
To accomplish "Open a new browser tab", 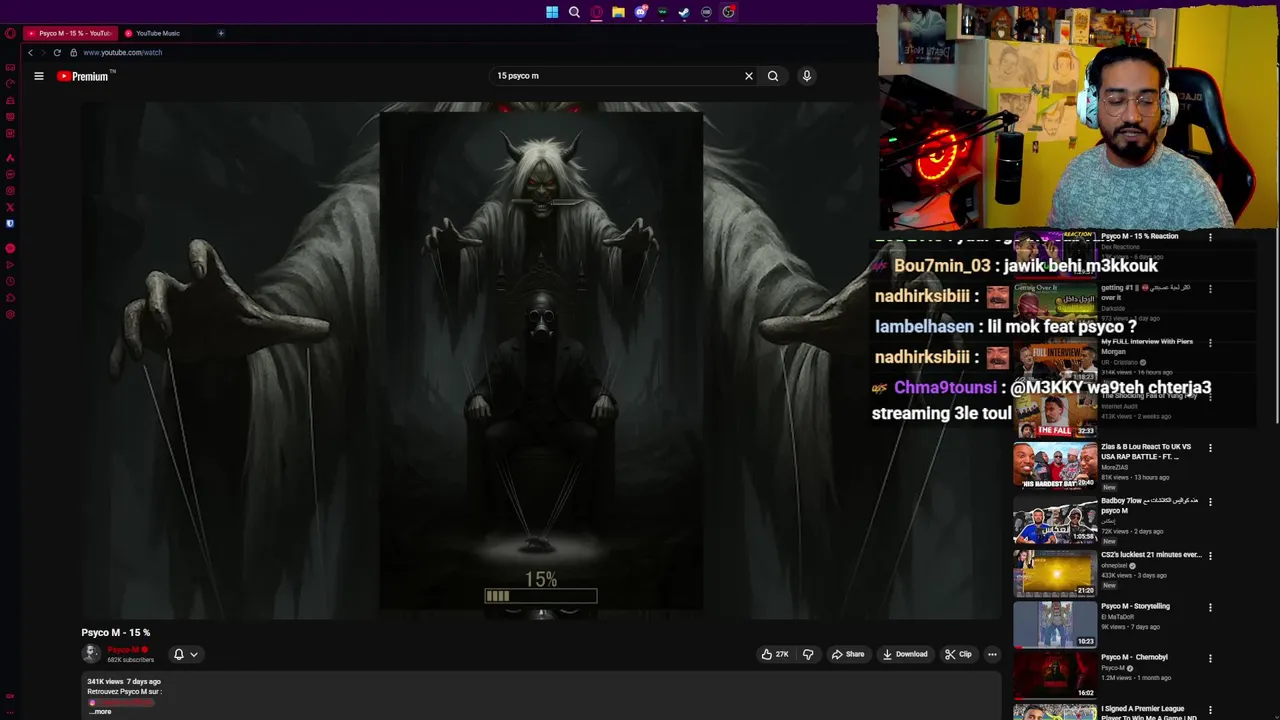I will click(x=221, y=33).
